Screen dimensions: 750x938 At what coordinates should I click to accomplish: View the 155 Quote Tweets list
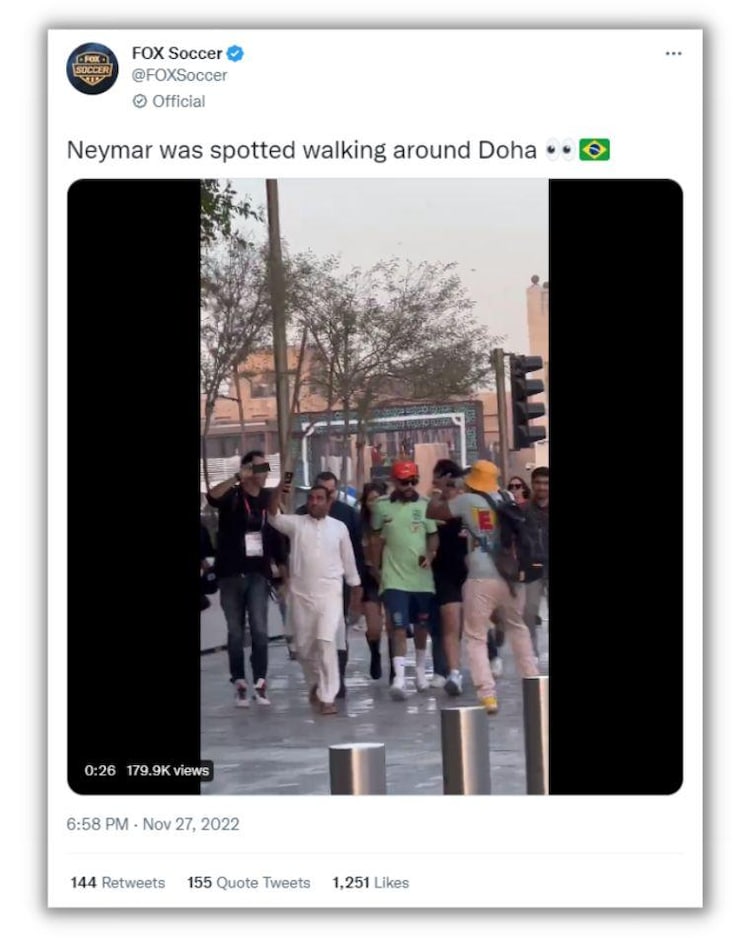pos(249,882)
